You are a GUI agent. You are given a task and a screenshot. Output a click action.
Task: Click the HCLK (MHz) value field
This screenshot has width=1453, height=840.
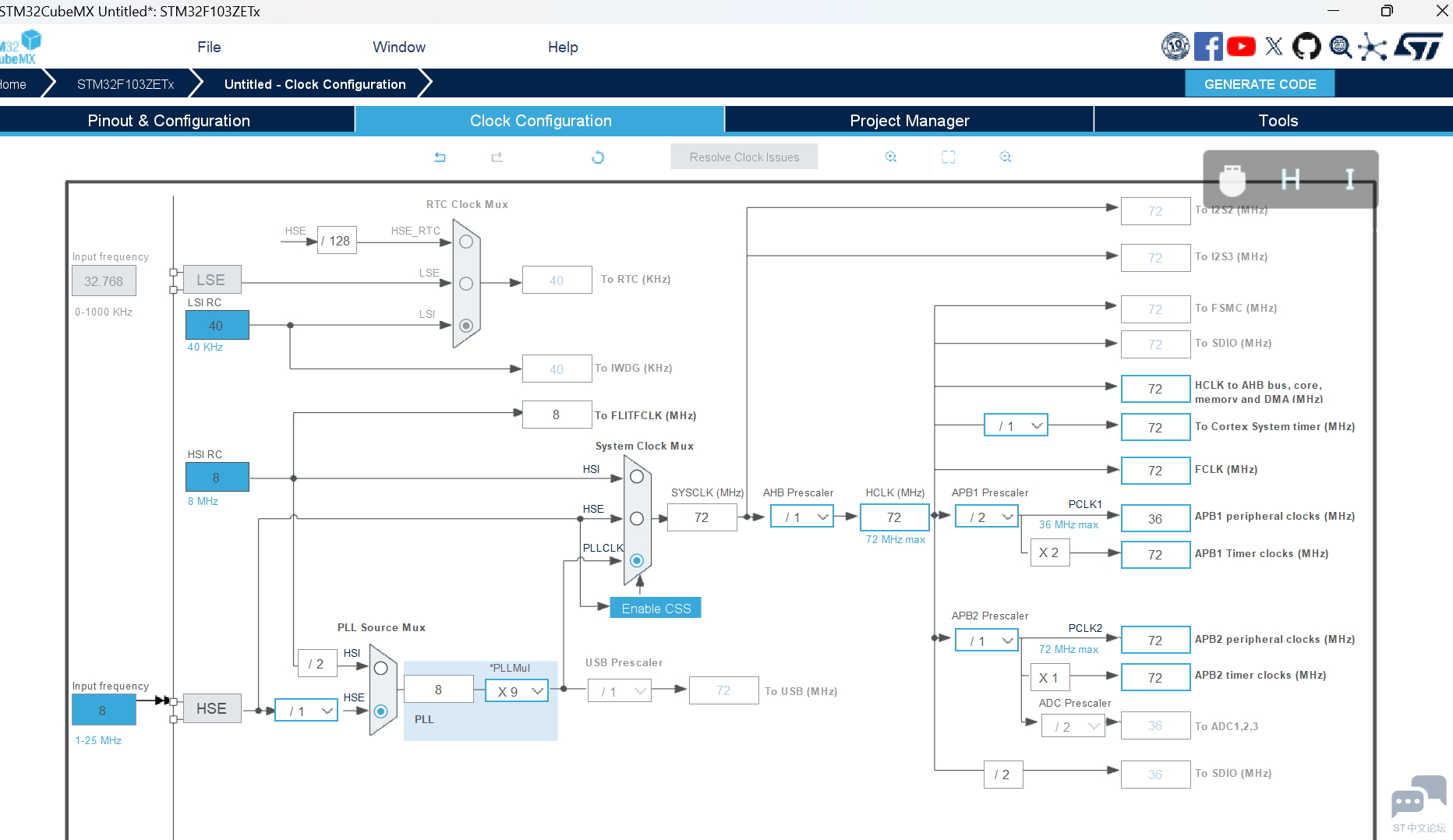click(x=894, y=517)
